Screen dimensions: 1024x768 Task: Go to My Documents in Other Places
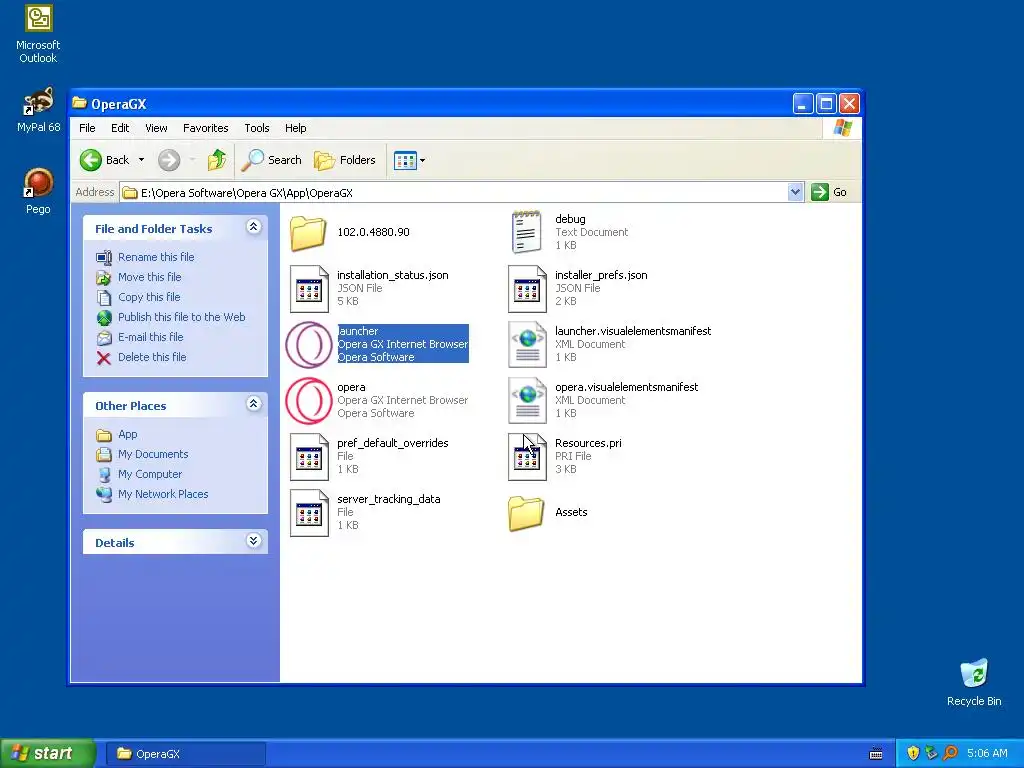coord(153,454)
